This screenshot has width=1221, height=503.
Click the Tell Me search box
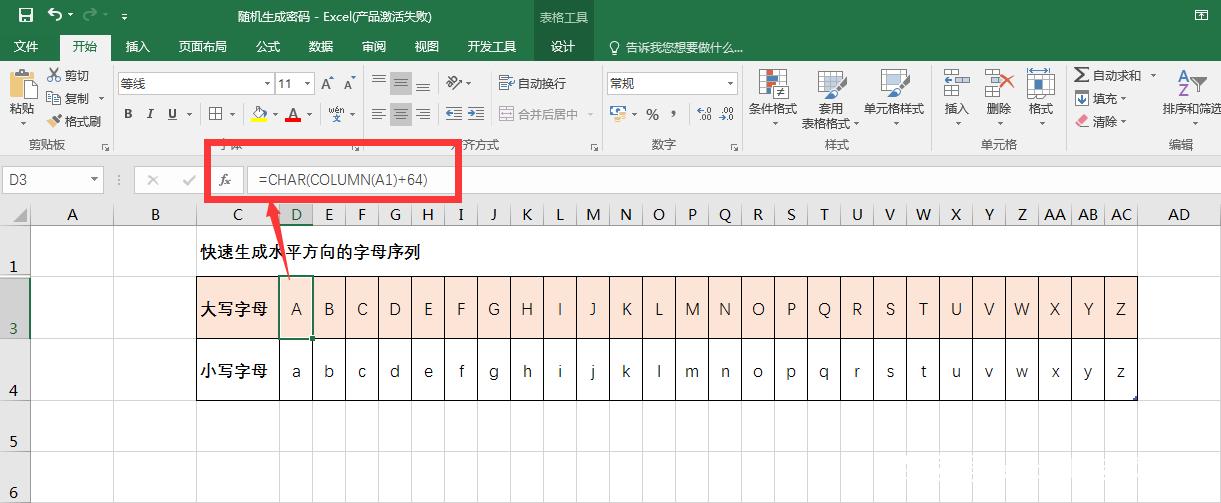tap(677, 47)
